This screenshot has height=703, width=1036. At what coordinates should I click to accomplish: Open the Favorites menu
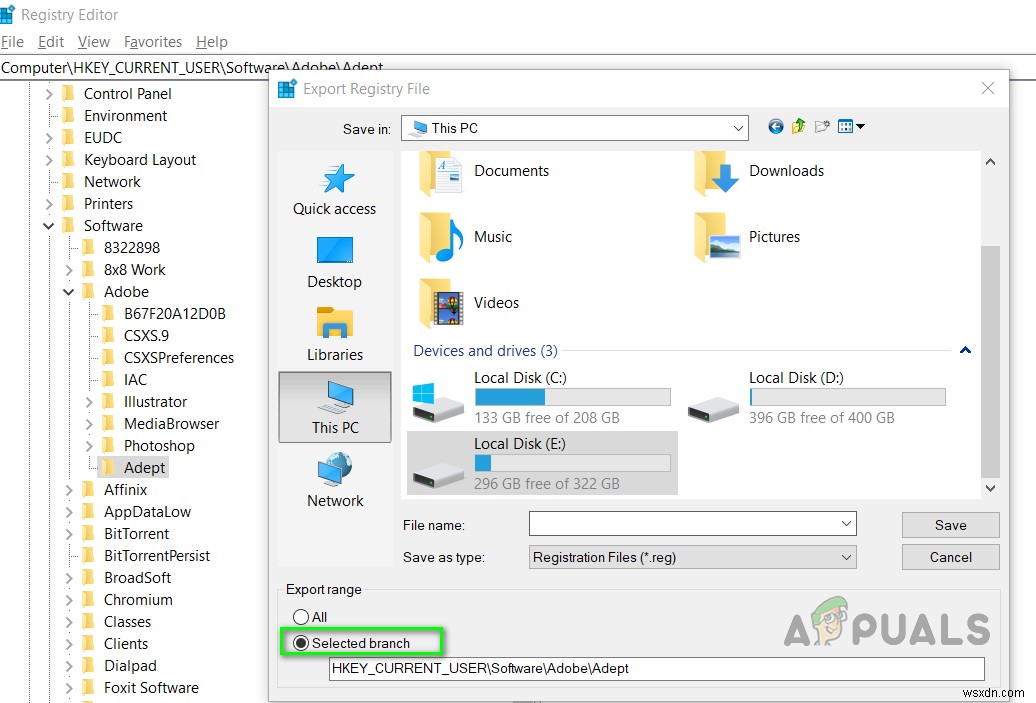tap(152, 42)
